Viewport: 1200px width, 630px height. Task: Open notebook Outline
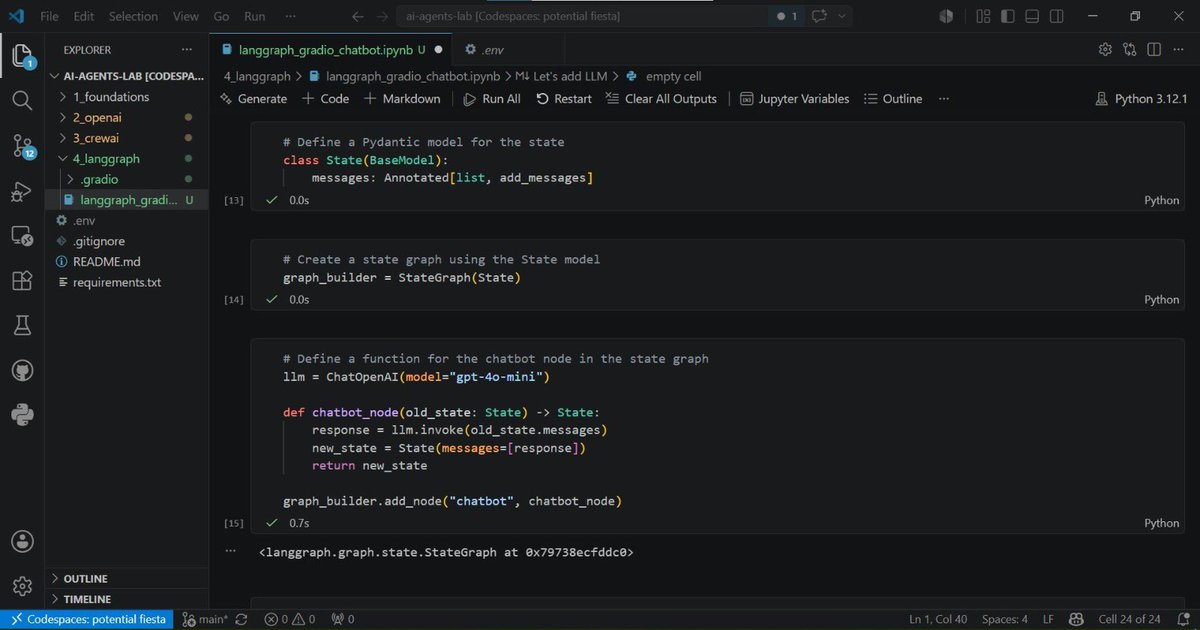pos(893,99)
